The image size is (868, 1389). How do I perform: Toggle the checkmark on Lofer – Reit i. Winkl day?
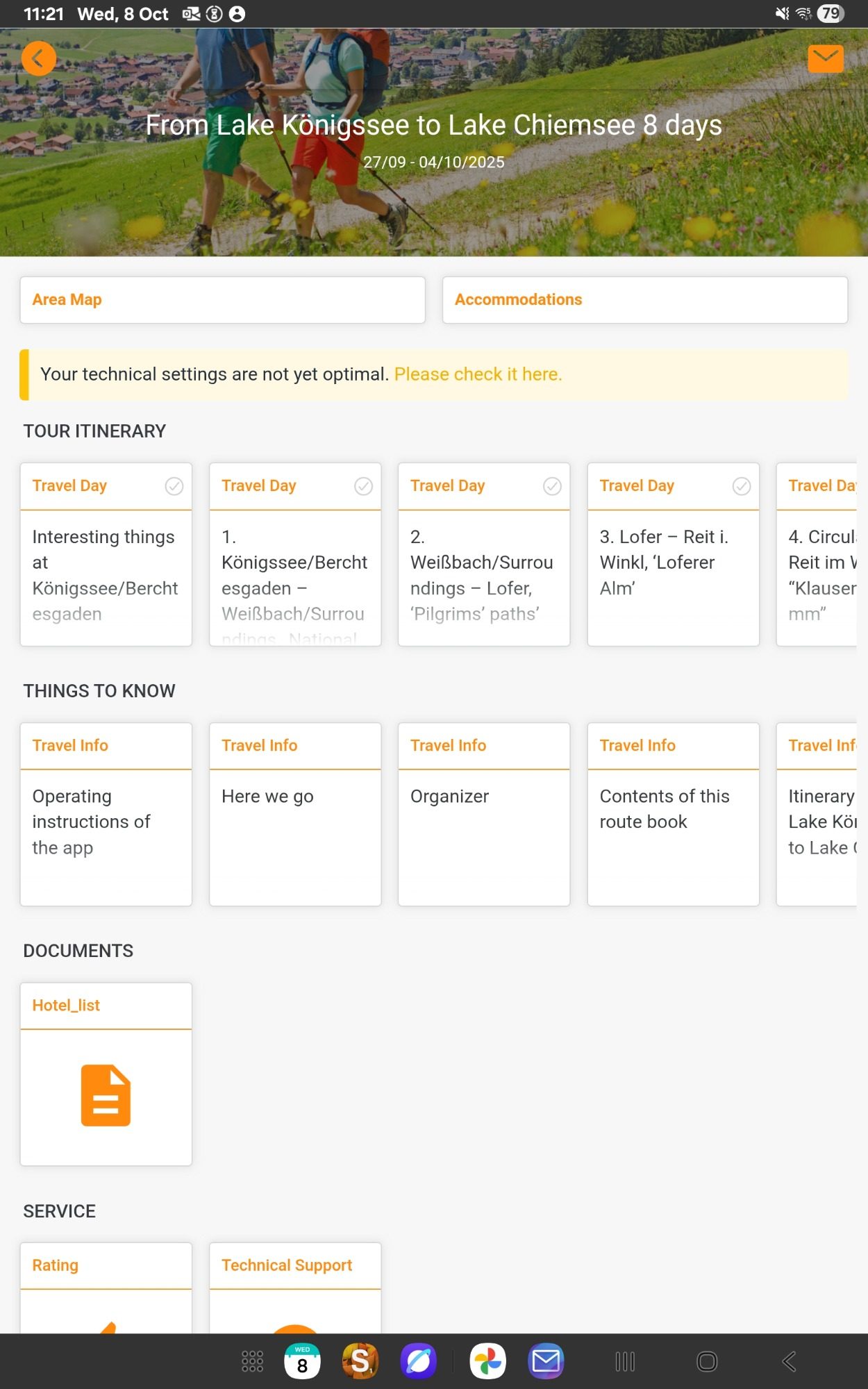click(741, 486)
